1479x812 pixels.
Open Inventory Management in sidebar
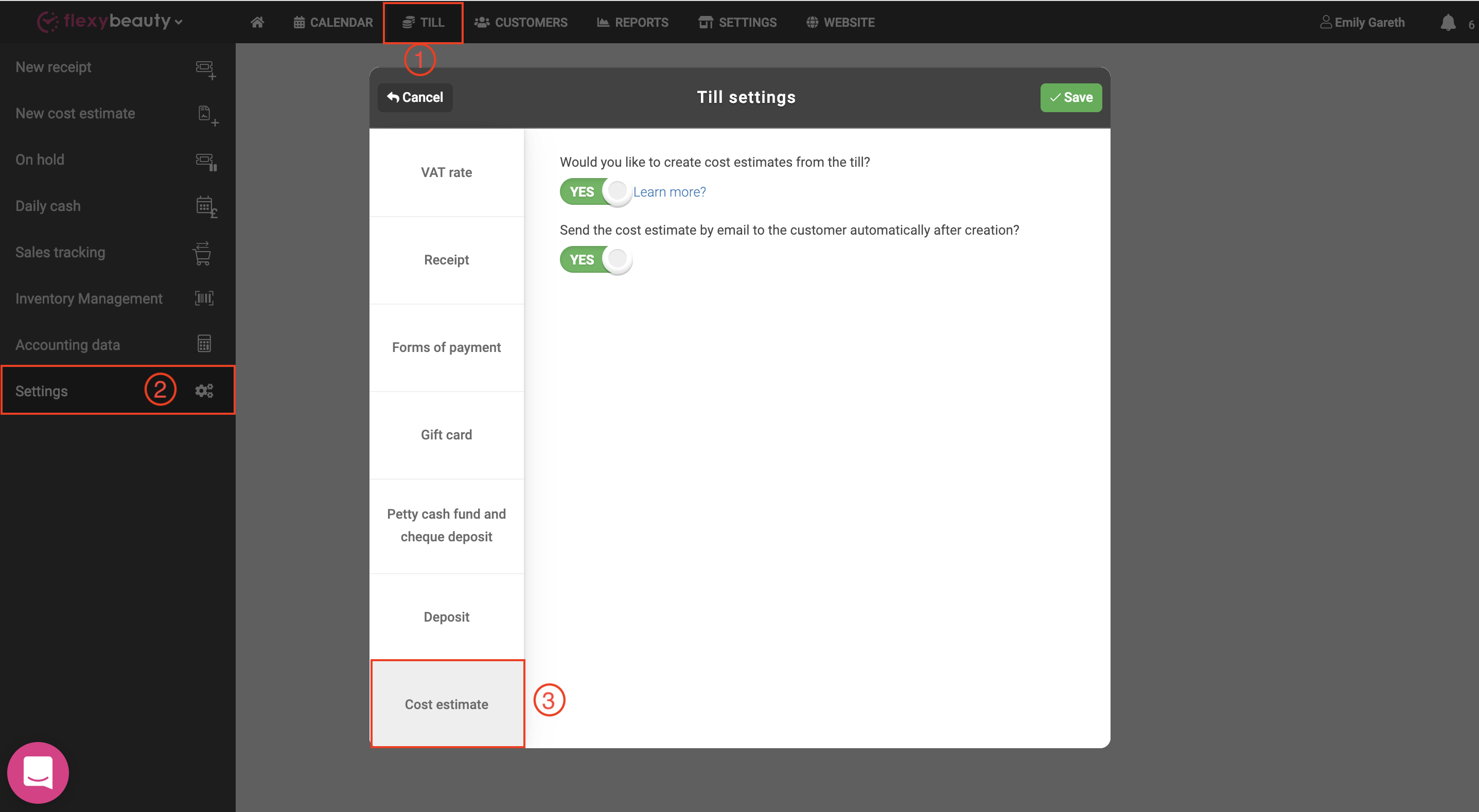(118, 298)
